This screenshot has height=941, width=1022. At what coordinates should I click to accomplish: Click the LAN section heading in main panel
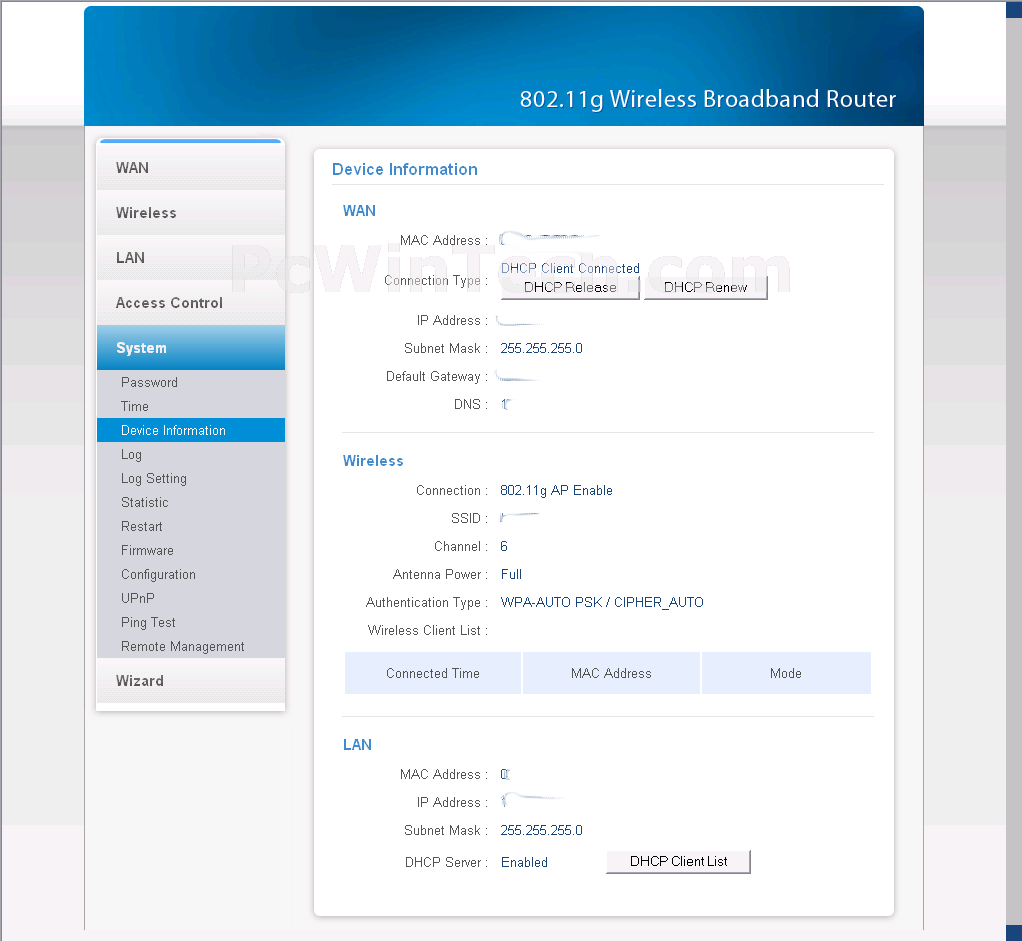pos(357,745)
